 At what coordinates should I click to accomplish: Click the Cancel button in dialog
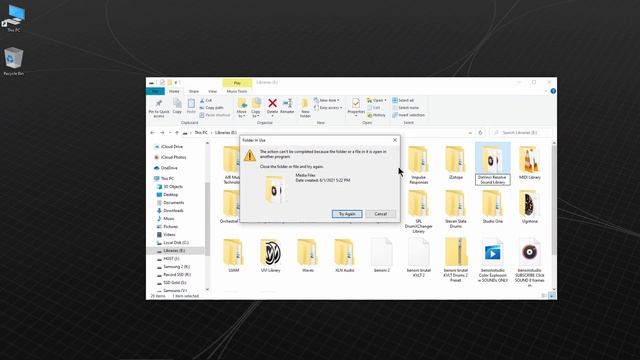380,214
